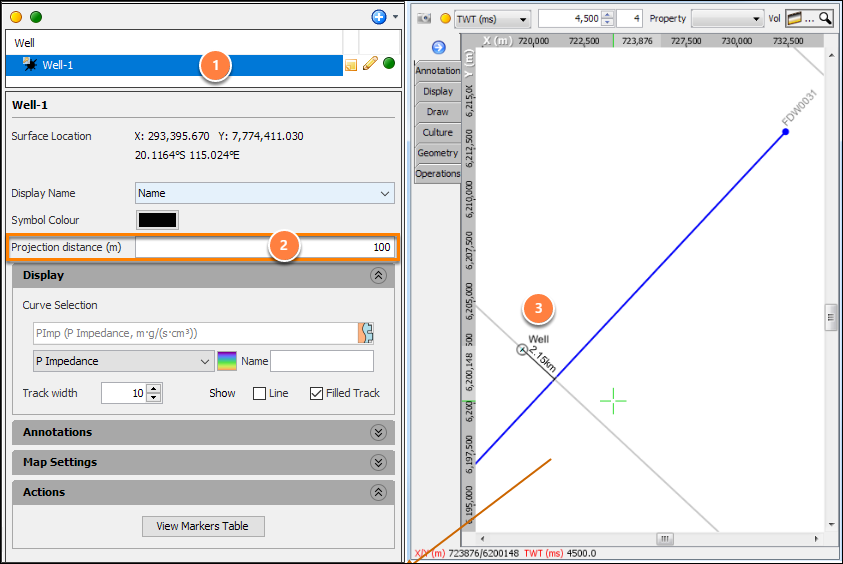Click the magnifier search icon in the map toolbar
843x564 pixels.
coord(825,19)
